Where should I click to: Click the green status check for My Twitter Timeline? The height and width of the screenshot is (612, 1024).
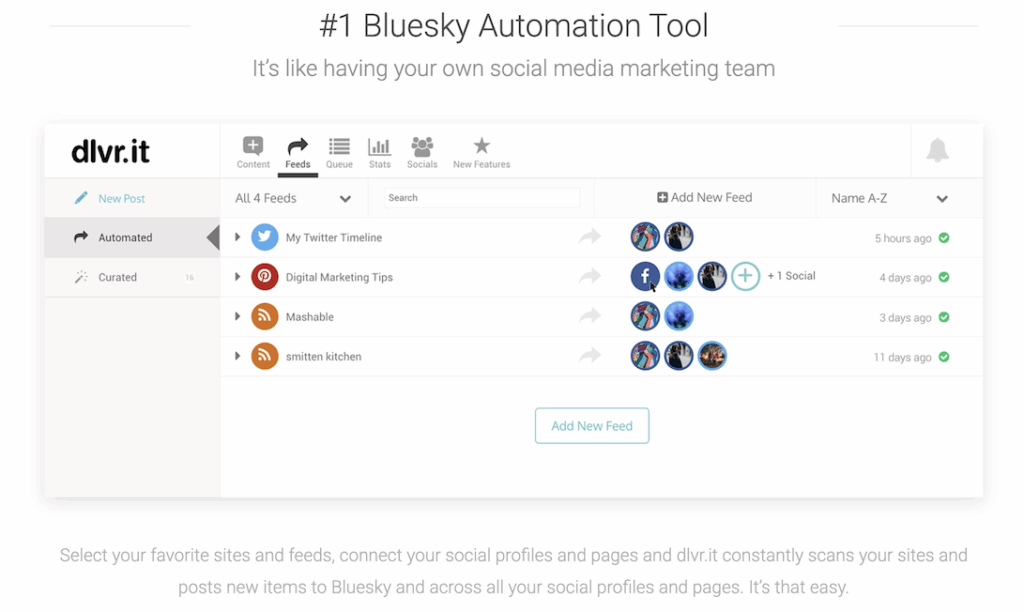click(944, 238)
